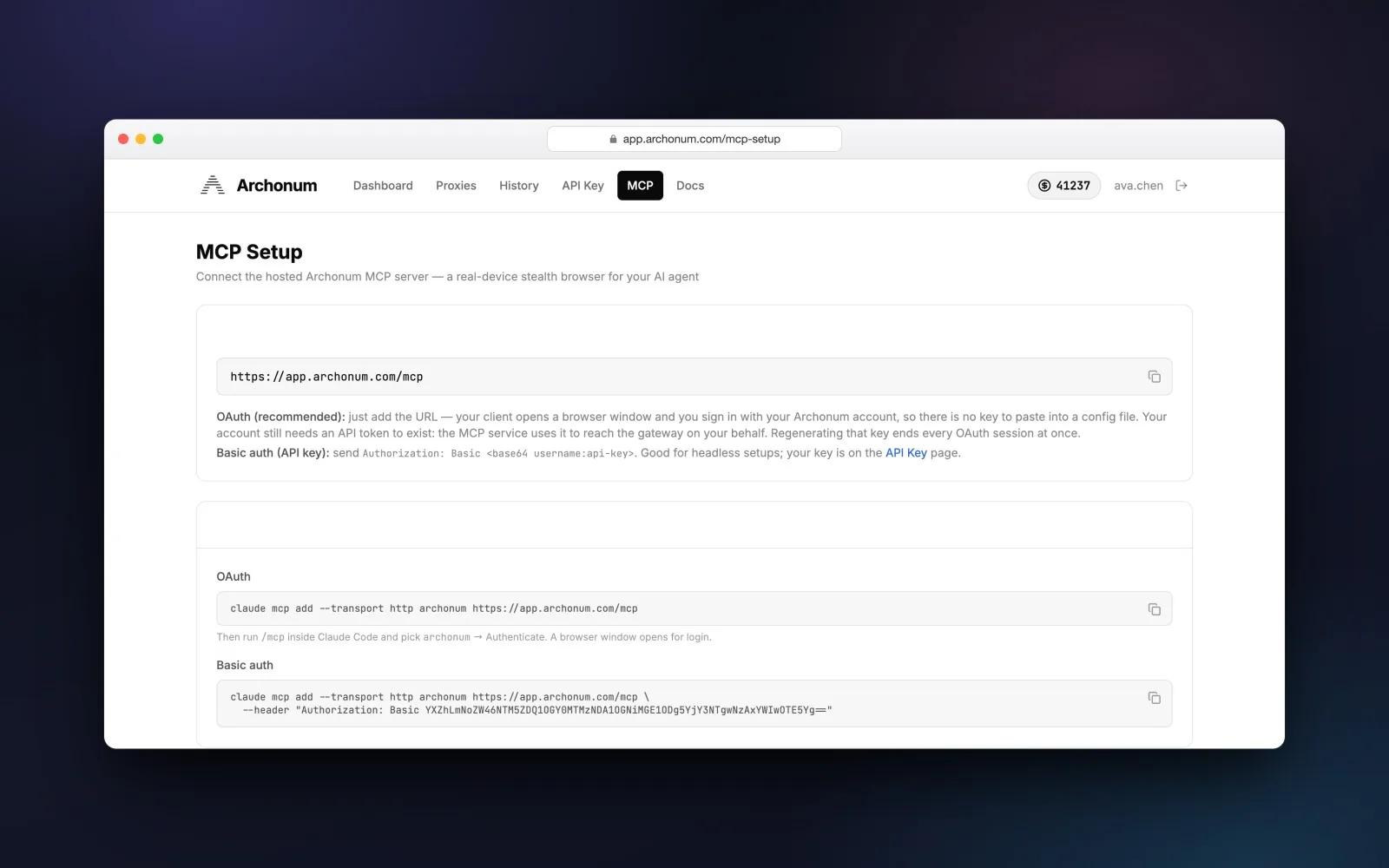Viewport: 1389px width, 868px height.
Task: Copy the OAuth claude mcp add command
Action: (x=1154, y=609)
